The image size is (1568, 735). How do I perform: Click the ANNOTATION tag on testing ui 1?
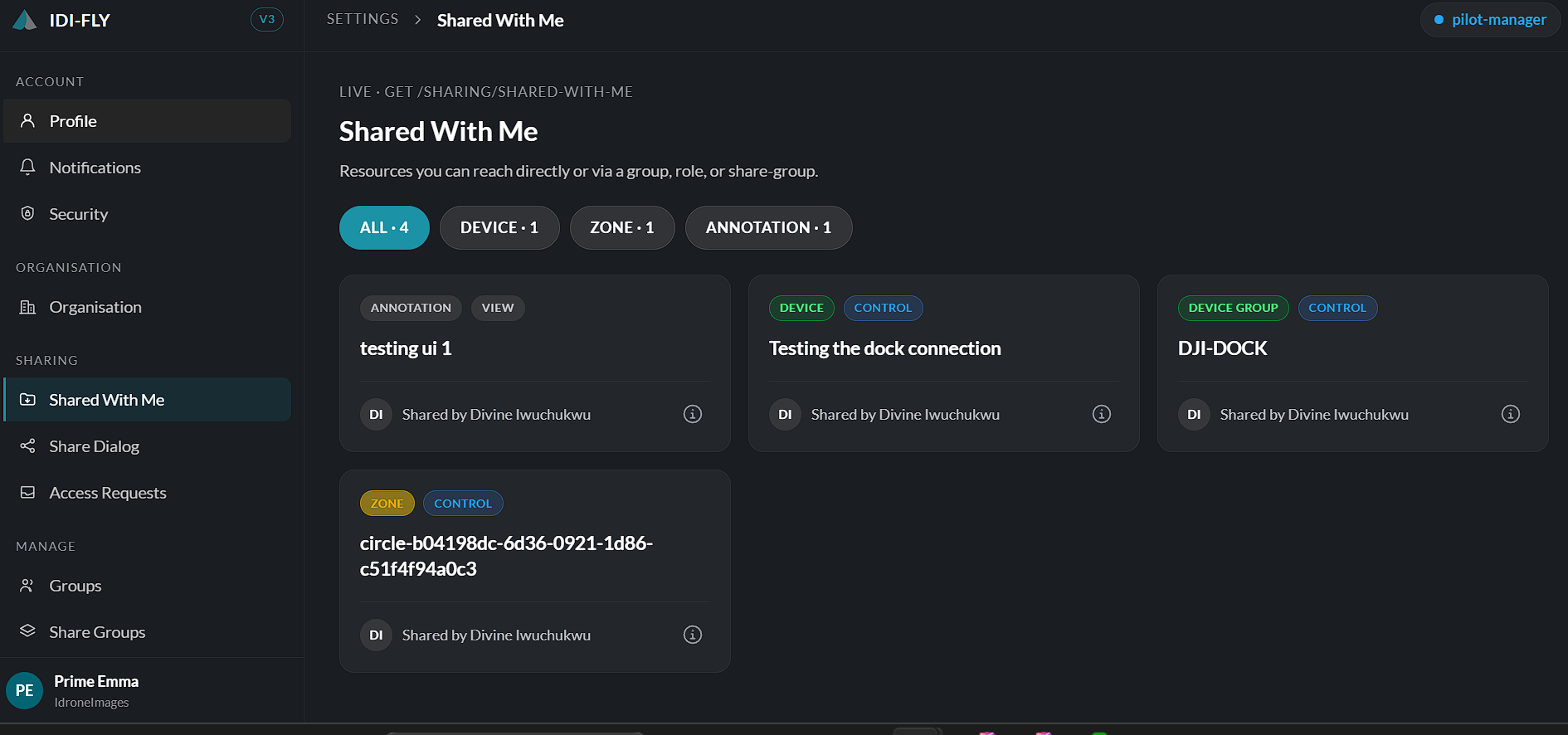pos(411,308)
